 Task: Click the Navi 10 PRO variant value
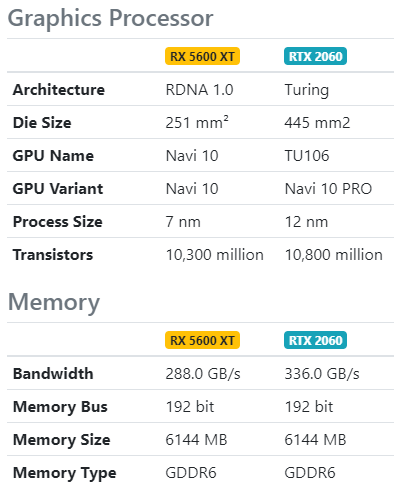coord(328,188)
